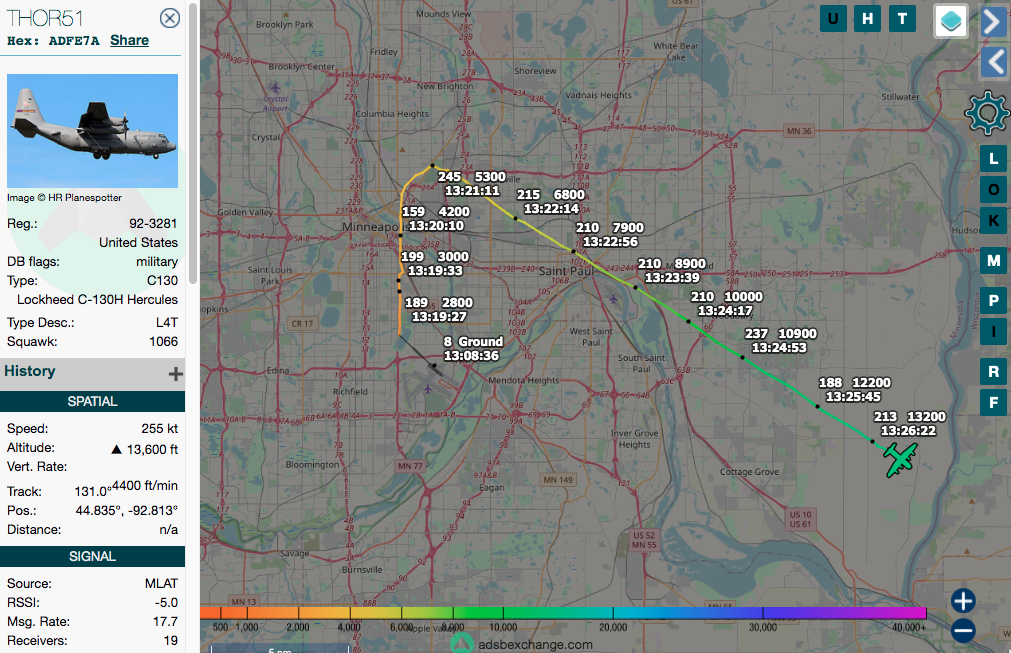This screenshot has width=1011, height=653.
Task: Click the track label 13:22:56
Action: tap(610, 242)
